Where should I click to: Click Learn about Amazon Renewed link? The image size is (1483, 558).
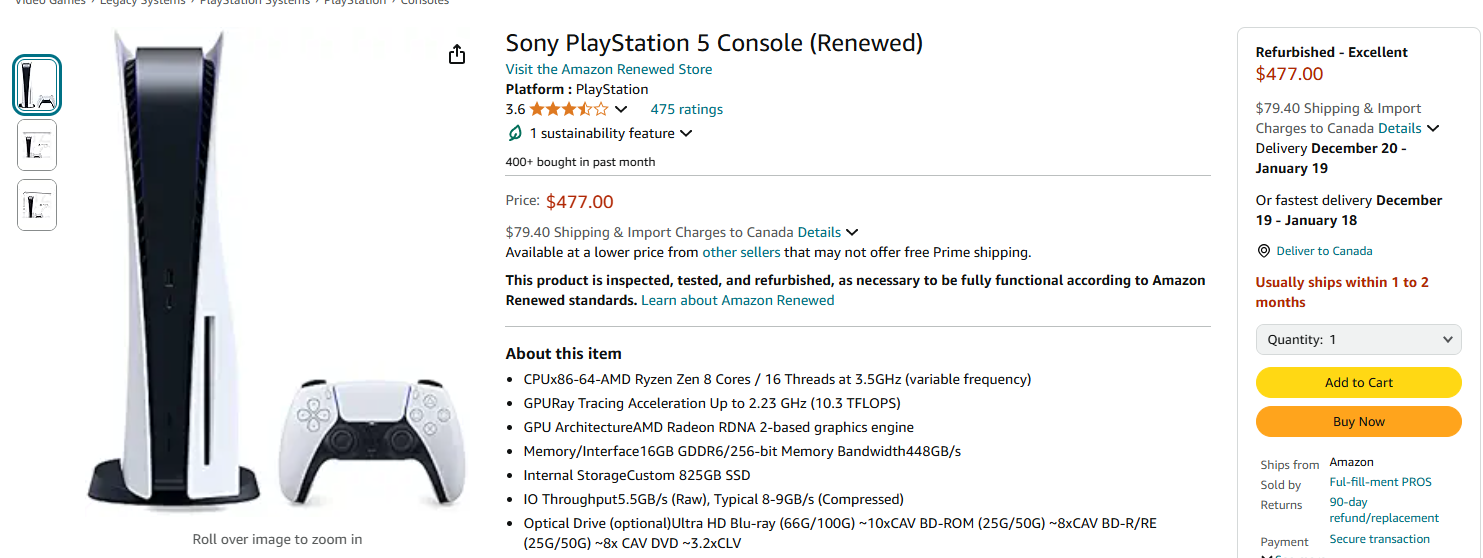(x=737, y=300)
